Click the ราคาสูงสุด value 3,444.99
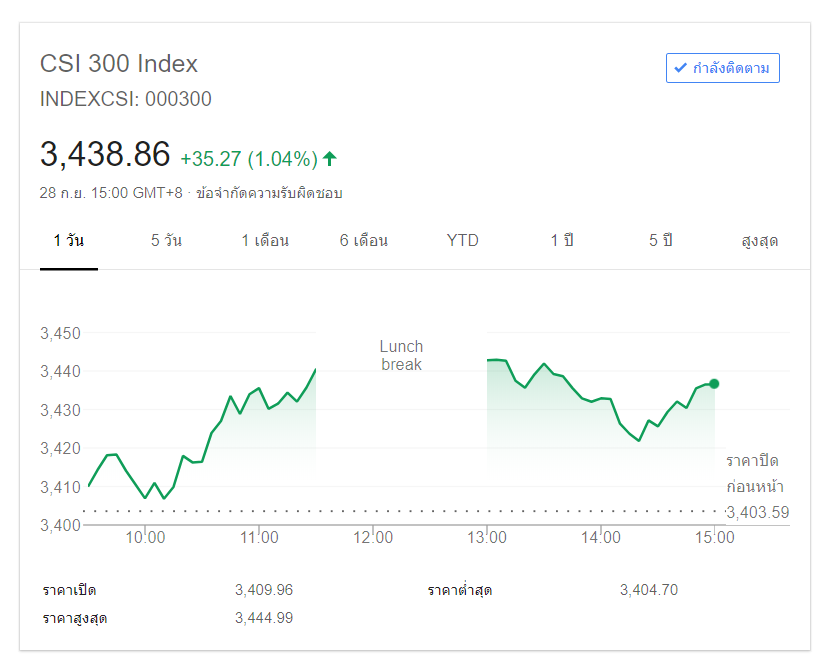Viewport: 831px width, 668px height. (x=264, y=618)
